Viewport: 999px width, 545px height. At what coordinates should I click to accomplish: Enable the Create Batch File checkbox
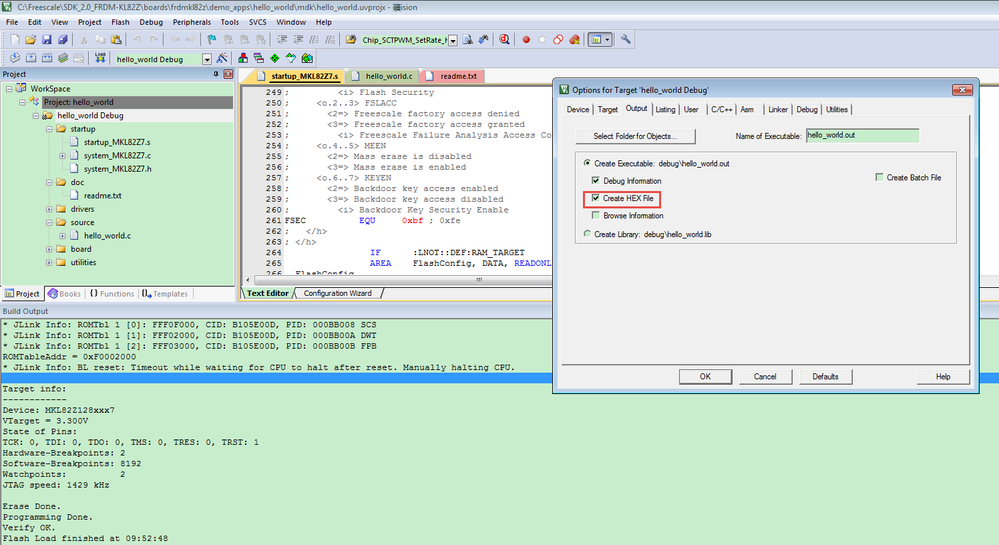coord(879,177)
